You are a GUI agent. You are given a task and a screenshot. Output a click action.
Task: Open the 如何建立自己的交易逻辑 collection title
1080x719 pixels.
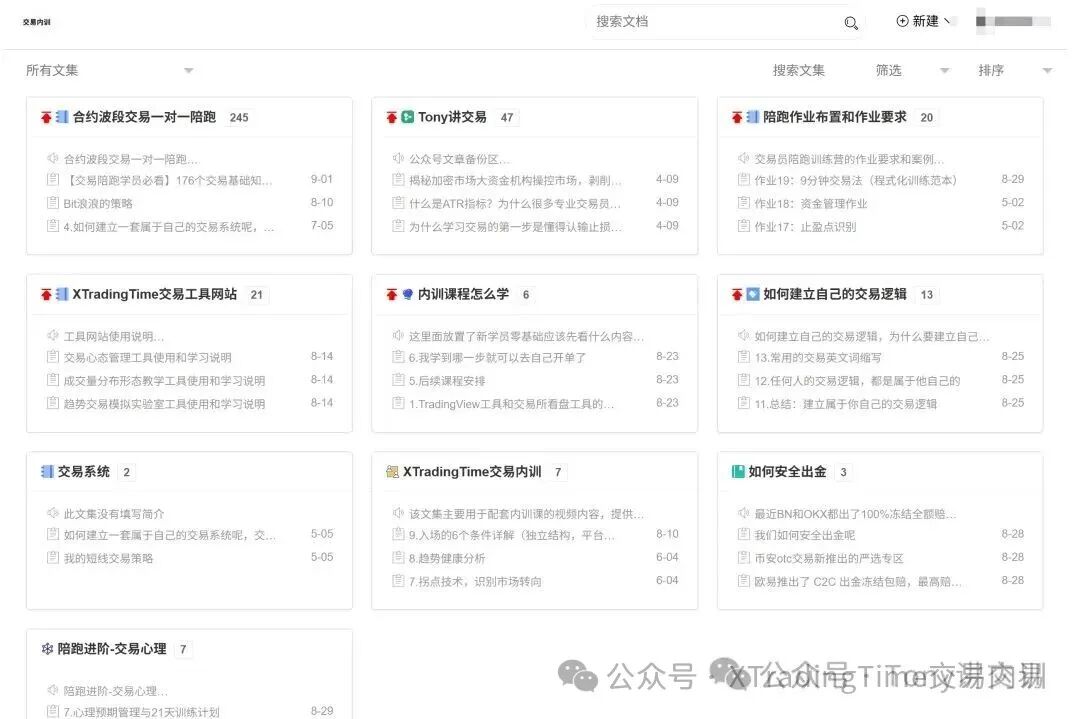(x=835, y=294)
